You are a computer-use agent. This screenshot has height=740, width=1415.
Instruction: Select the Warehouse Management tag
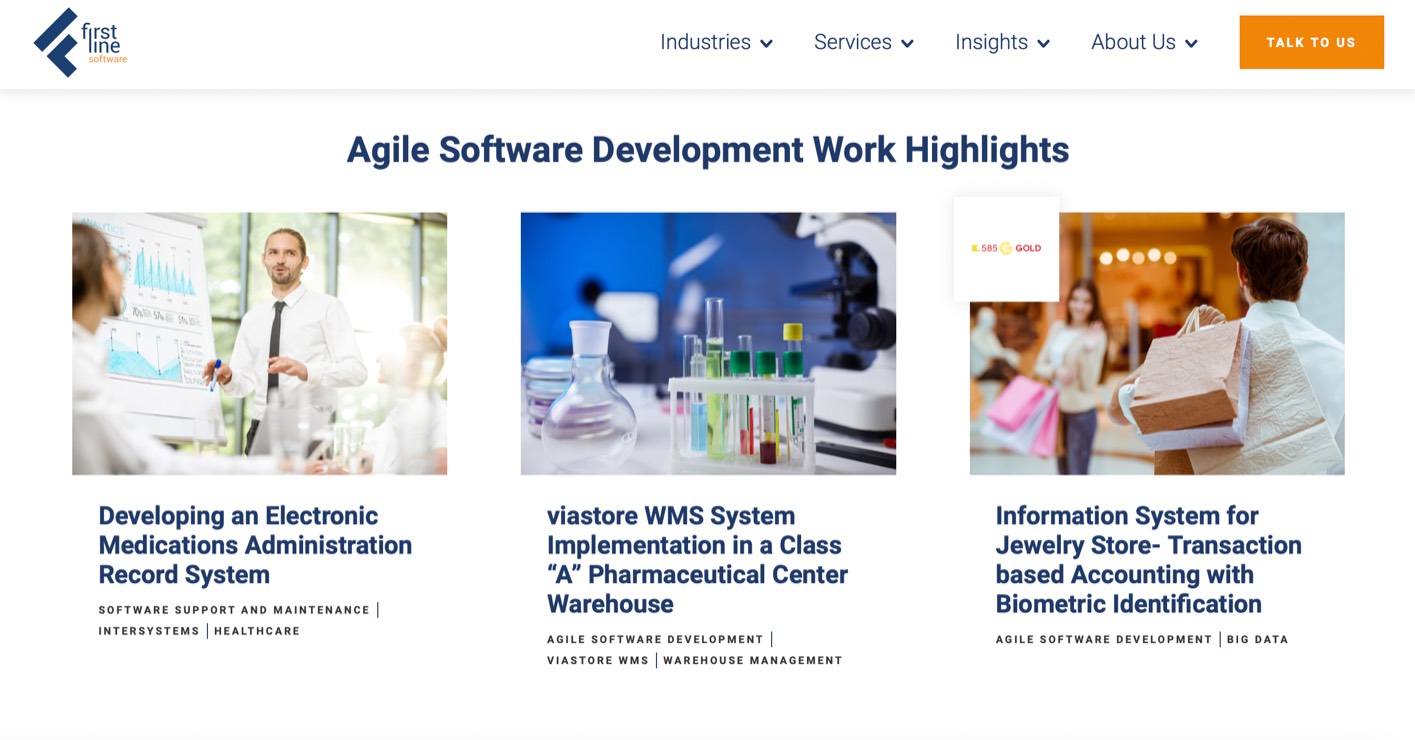(x=753, y=660)
